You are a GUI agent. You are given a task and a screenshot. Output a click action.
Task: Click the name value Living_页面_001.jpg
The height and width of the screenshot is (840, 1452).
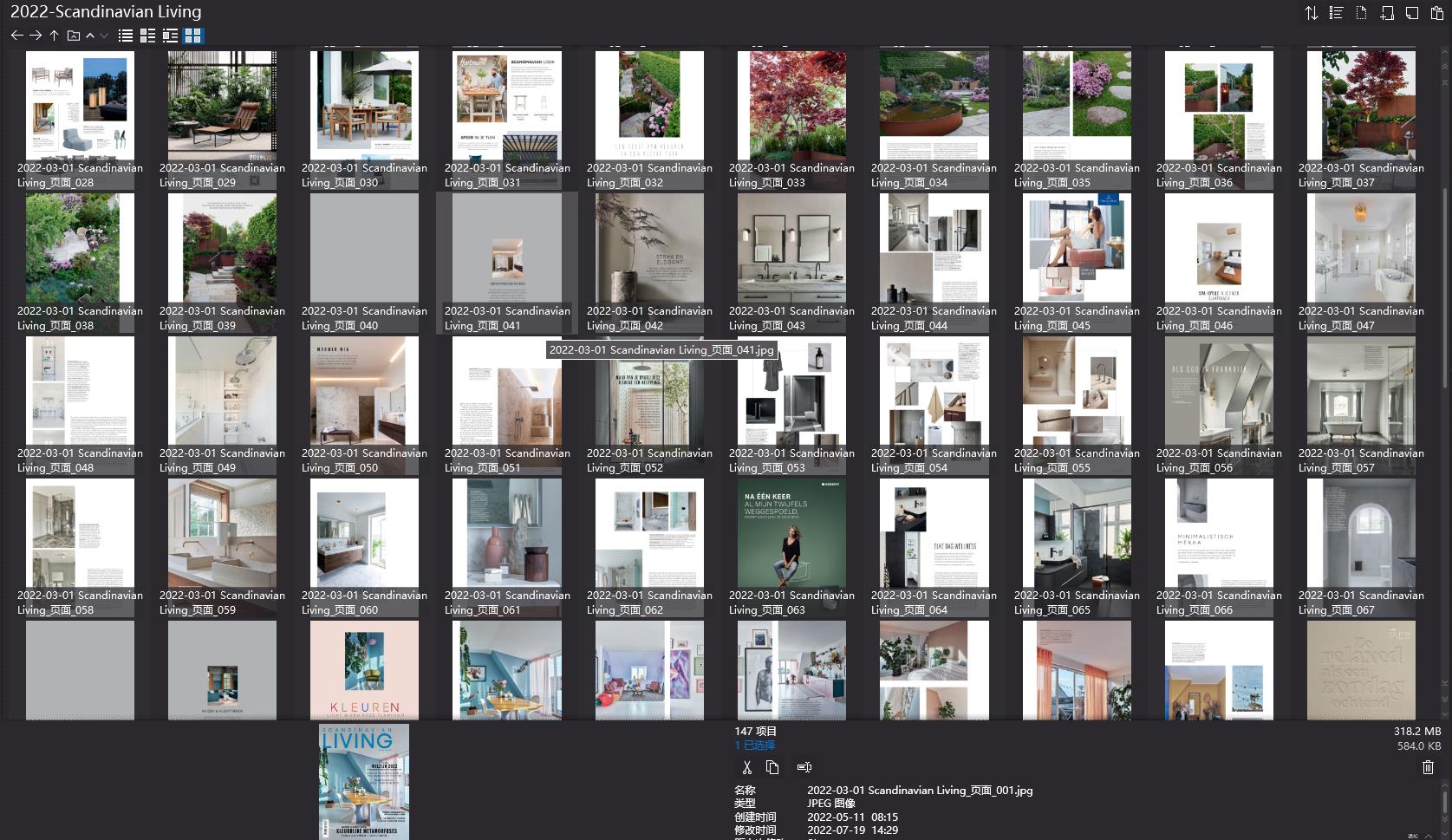[920, 791]
